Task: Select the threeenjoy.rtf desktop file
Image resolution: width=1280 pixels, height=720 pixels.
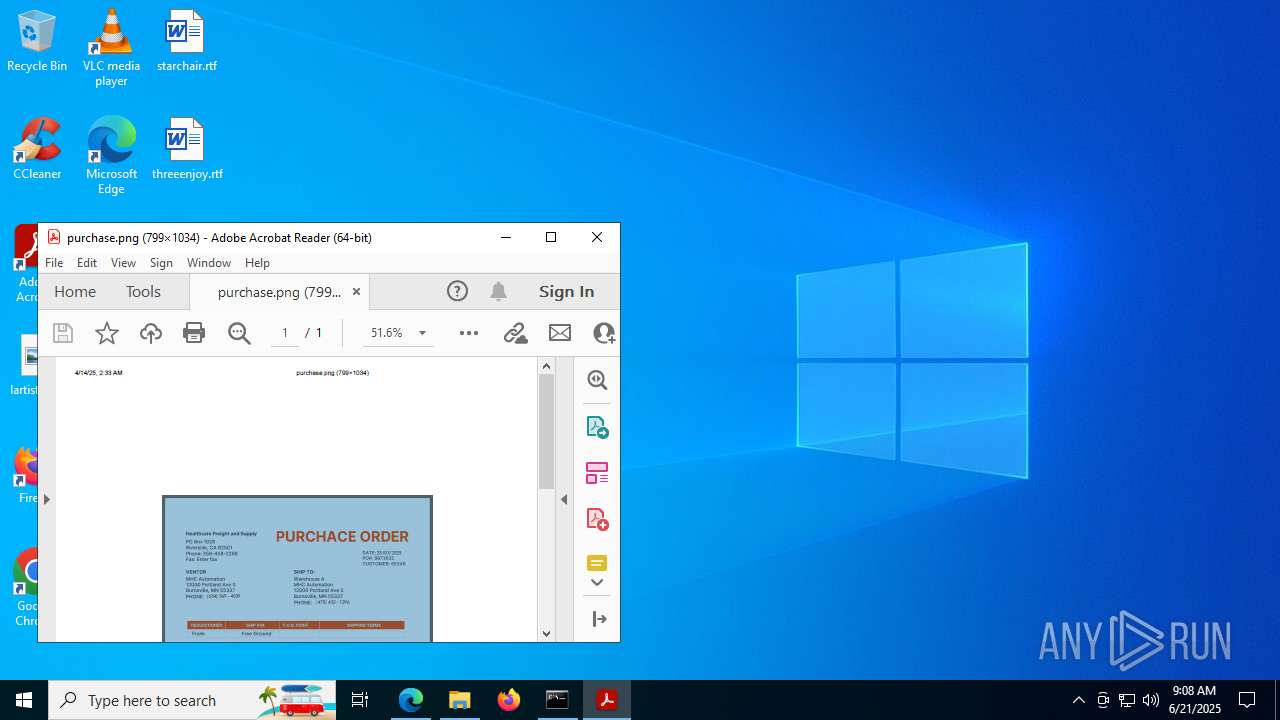Action: point(187,149)
